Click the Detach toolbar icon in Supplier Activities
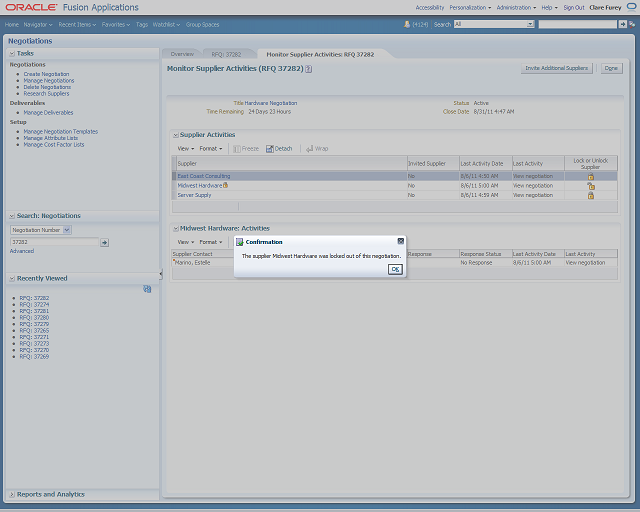This screenshot has width=640, height=512. (279, 149)
